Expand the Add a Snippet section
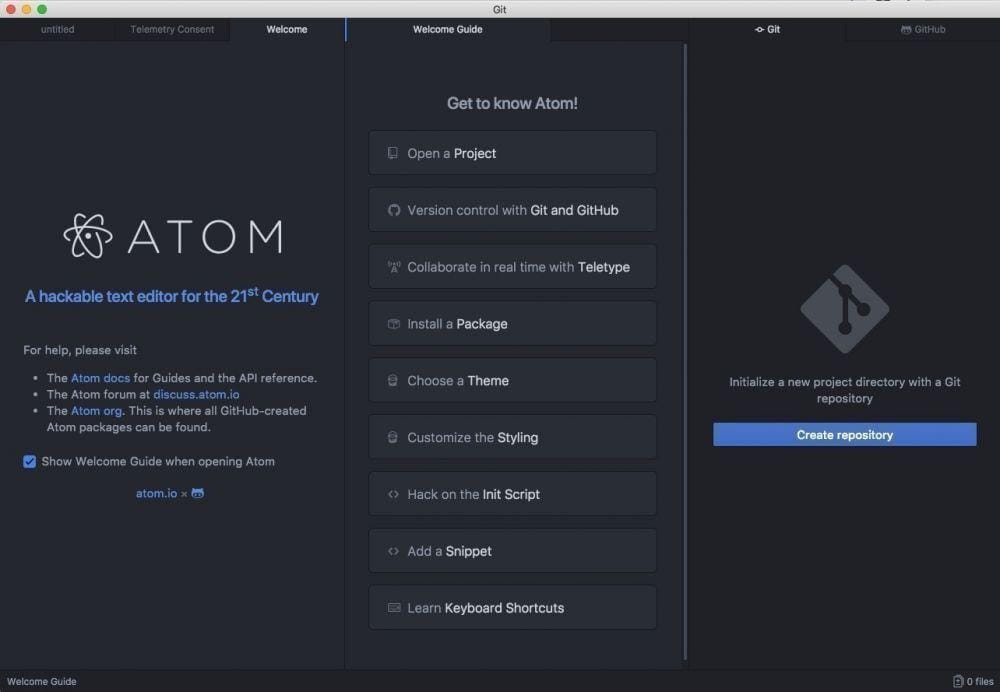Viewport: 1000px width, 692px height. click(x=512, y=550)
